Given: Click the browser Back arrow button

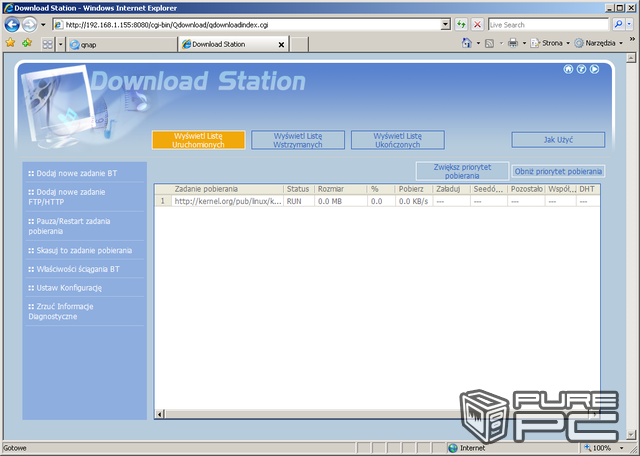Looking at the screenshot, I should 12,25.
